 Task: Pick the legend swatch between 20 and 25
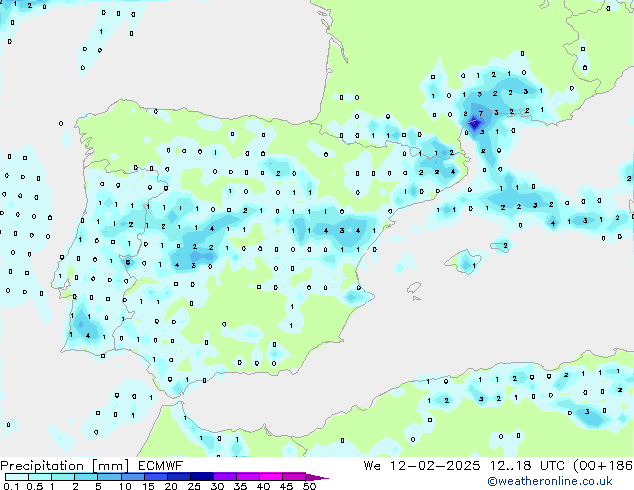178,477
